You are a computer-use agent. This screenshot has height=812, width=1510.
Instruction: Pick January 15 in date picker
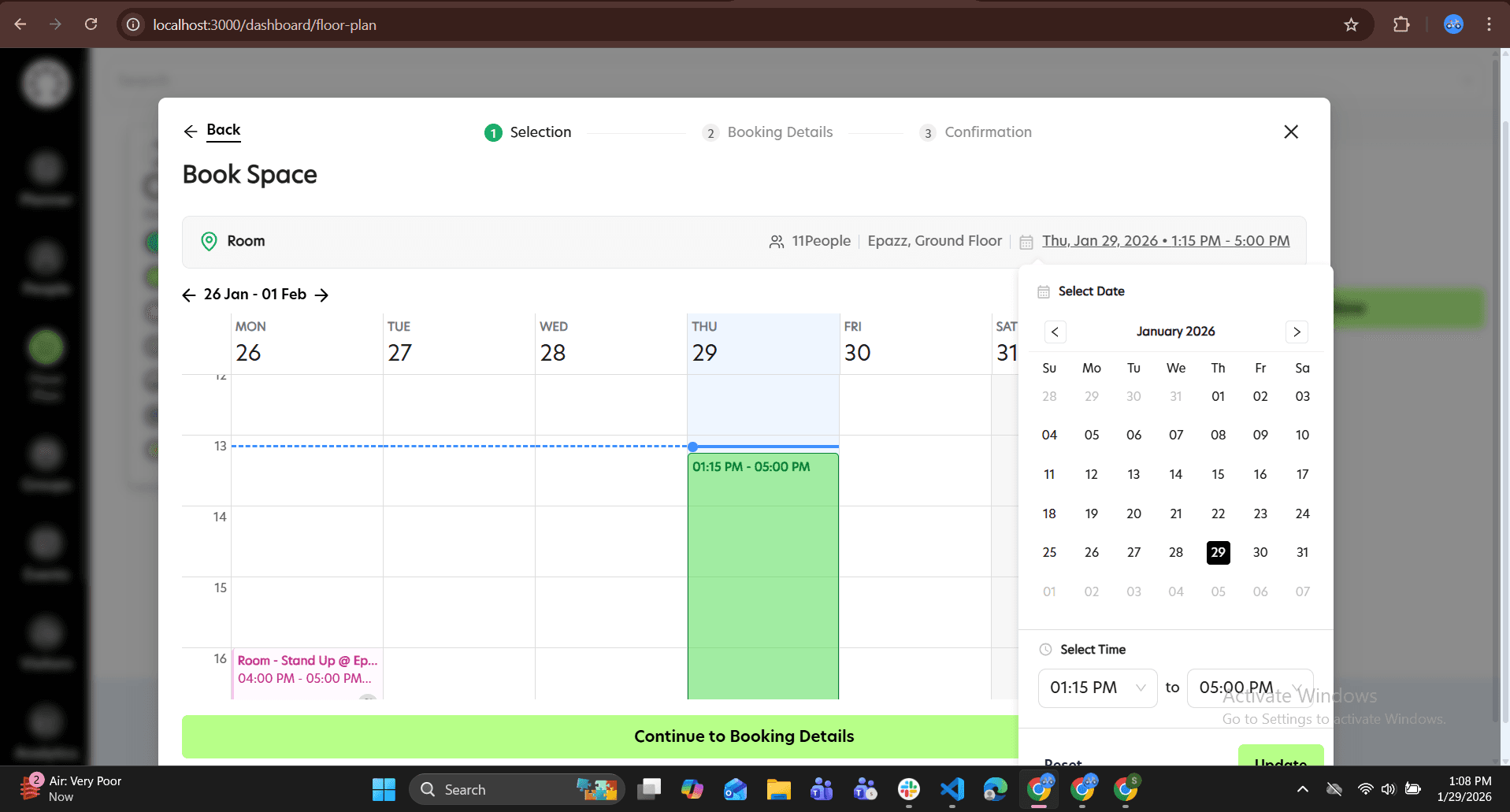1218,474
